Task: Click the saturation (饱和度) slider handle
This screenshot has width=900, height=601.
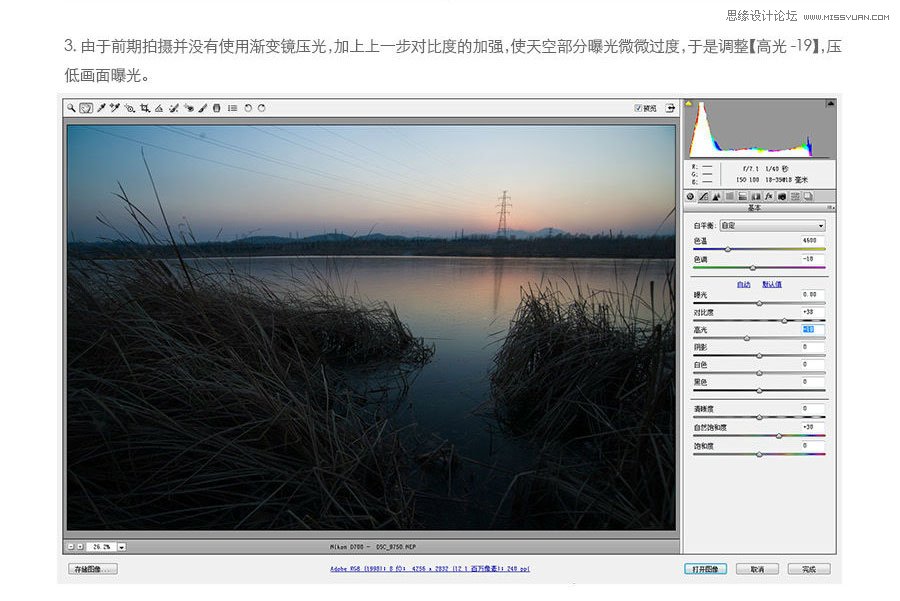Action: (759, 454)
